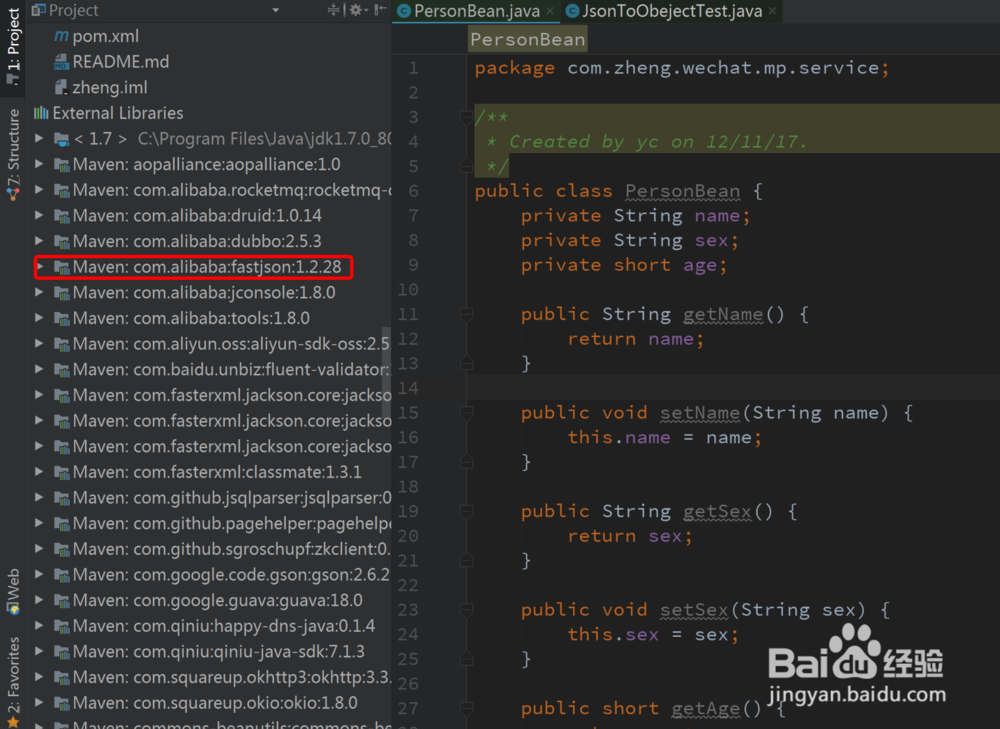Open the Web tool window tab

pos(13,592)
